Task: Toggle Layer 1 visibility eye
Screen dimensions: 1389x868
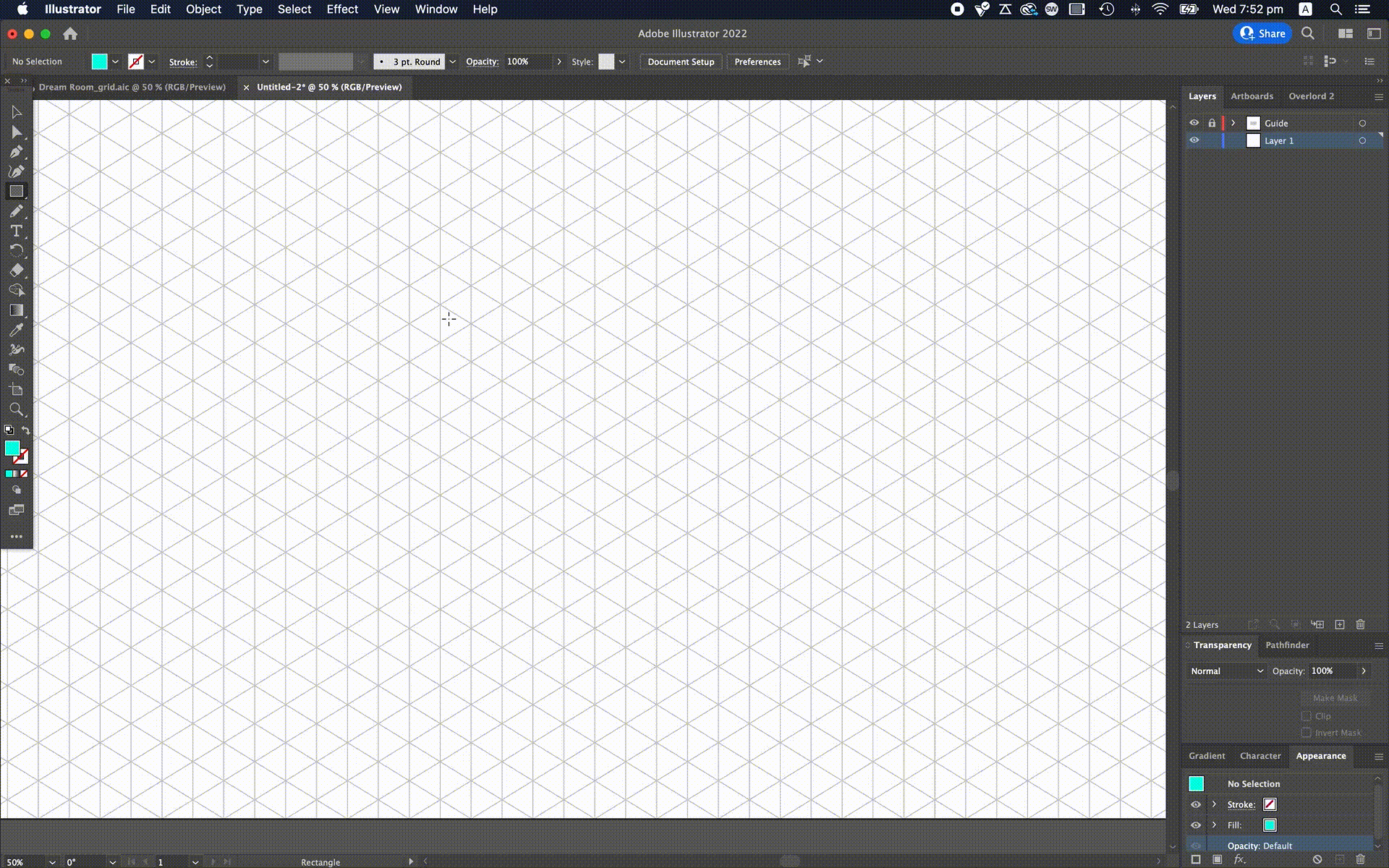Action: (x=1194, y=140)
